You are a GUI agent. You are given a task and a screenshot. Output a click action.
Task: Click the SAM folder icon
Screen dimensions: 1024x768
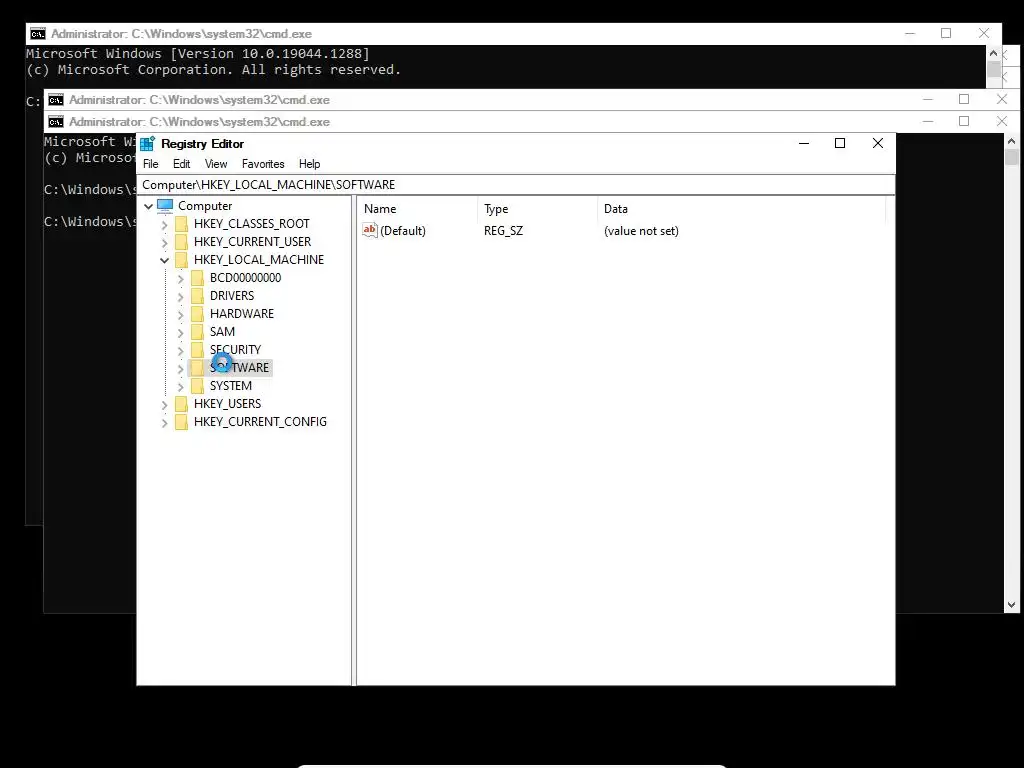click(x=197, y=332)
